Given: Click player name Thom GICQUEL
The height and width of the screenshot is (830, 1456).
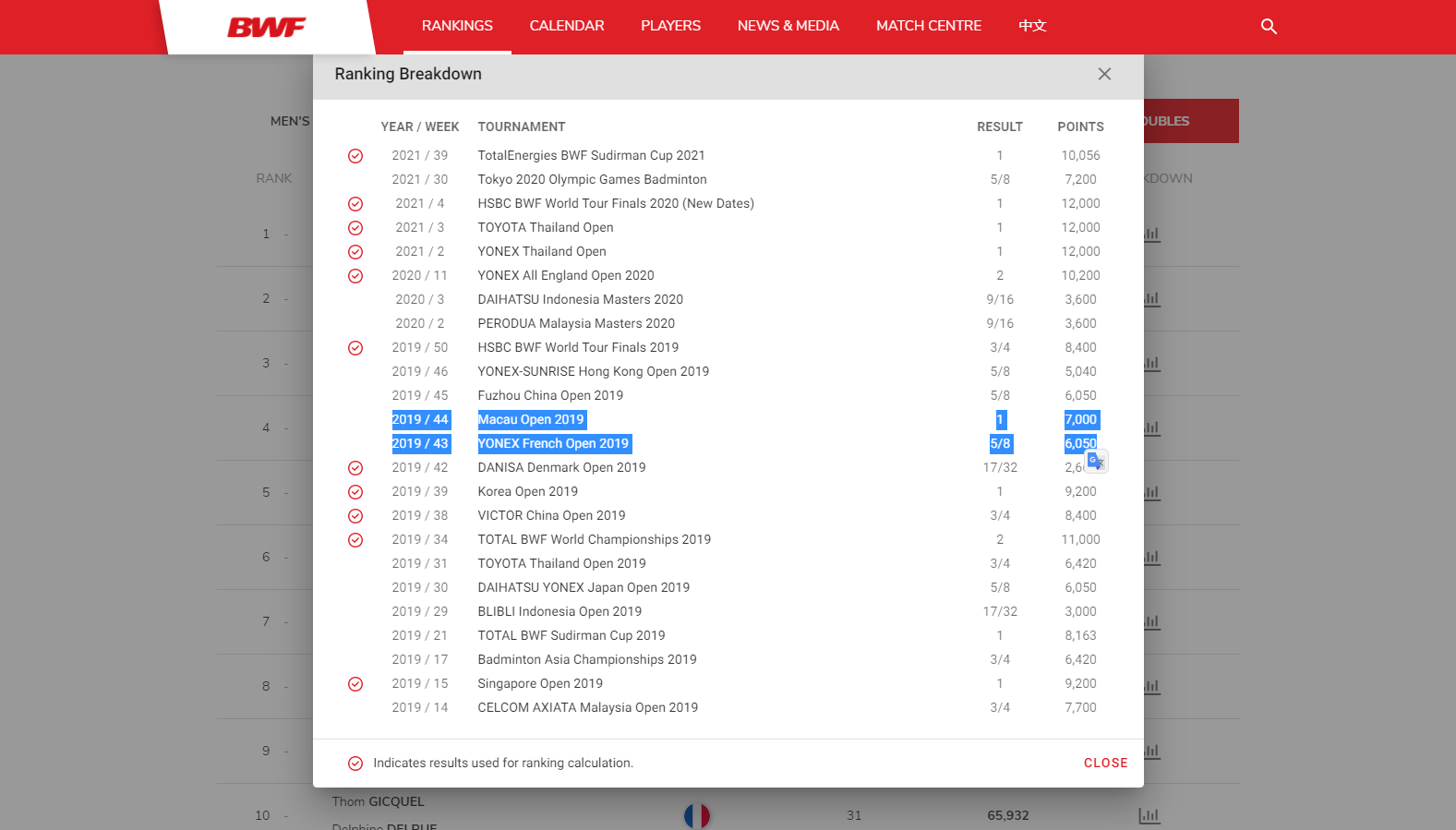Looking at the screenshot, I should tap(378, 801).
